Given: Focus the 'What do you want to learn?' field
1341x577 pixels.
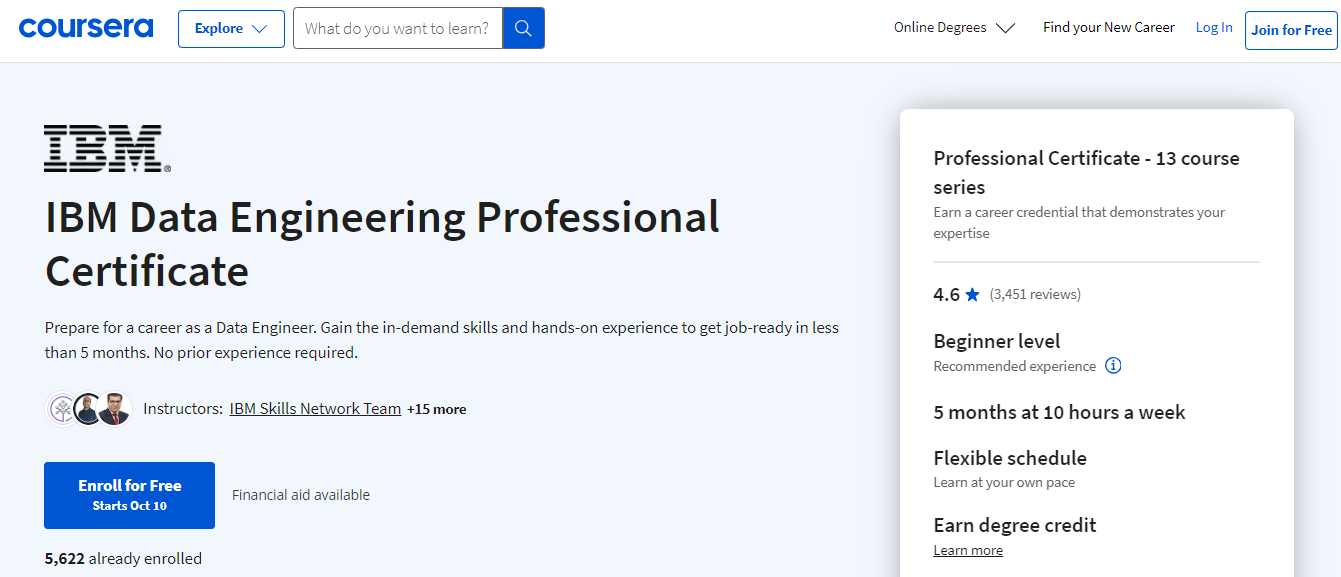Looking at the screenshot, I should pyautogui.click(x=398, y=29).
